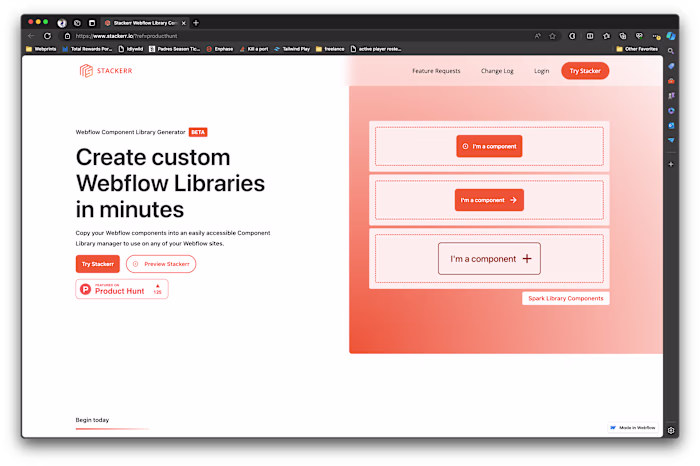Viewport: 700px width, 466px height.
Task: Go to Login page
Action: coord(542,71)
